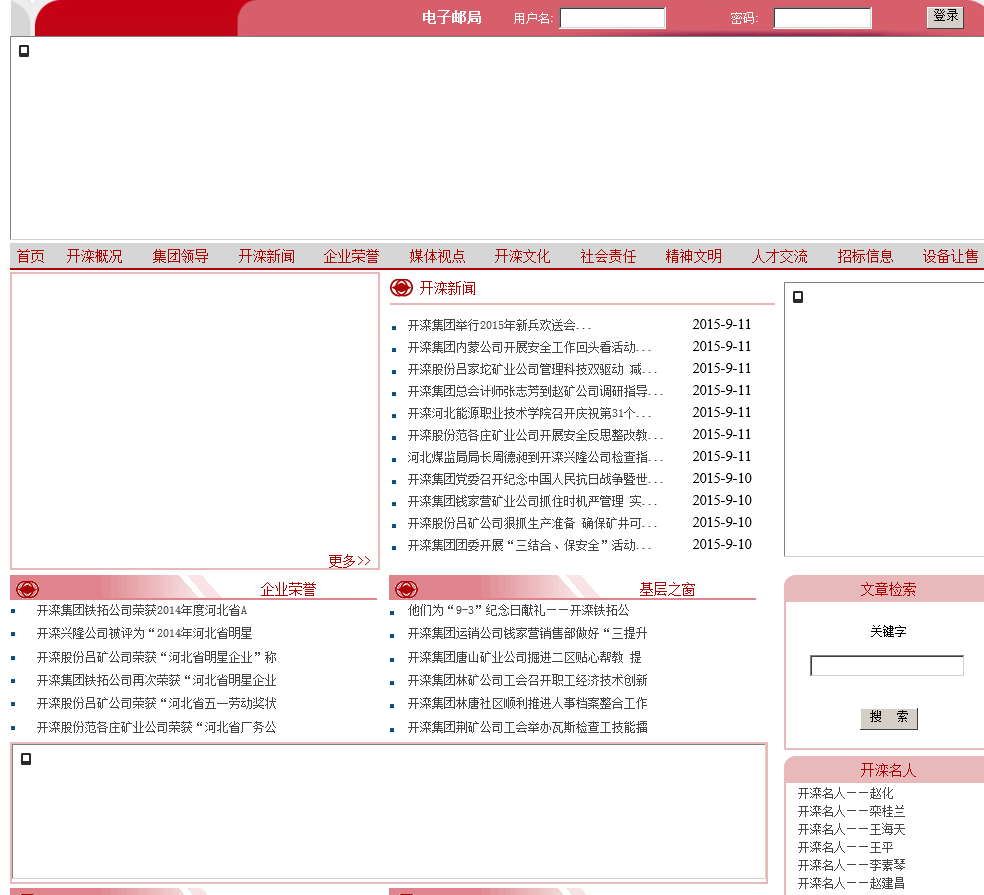Open 开滦兴隆公司被评为2014年河北省明星

144,633
